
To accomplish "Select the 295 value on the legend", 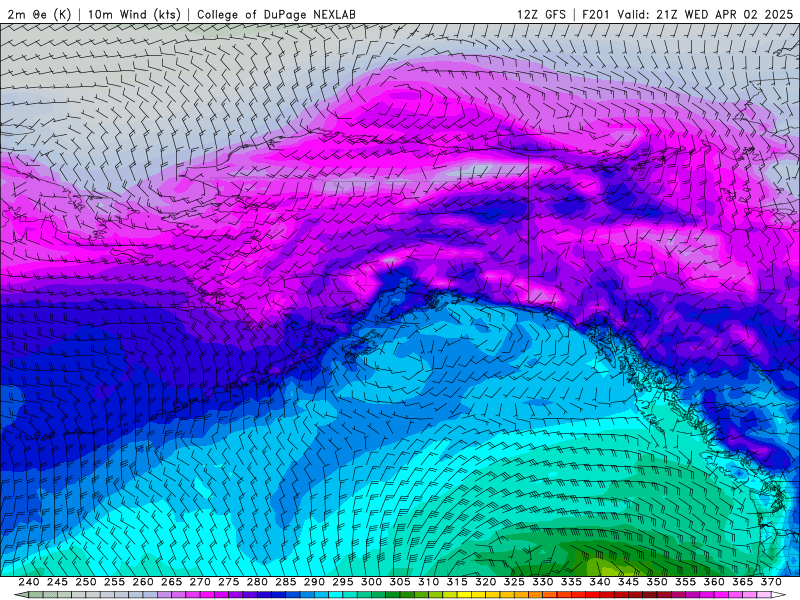I will (343, 582).
